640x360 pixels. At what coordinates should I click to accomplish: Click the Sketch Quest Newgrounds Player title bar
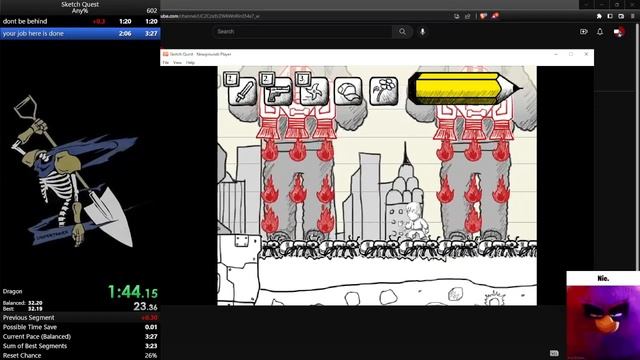pos(377,54)
